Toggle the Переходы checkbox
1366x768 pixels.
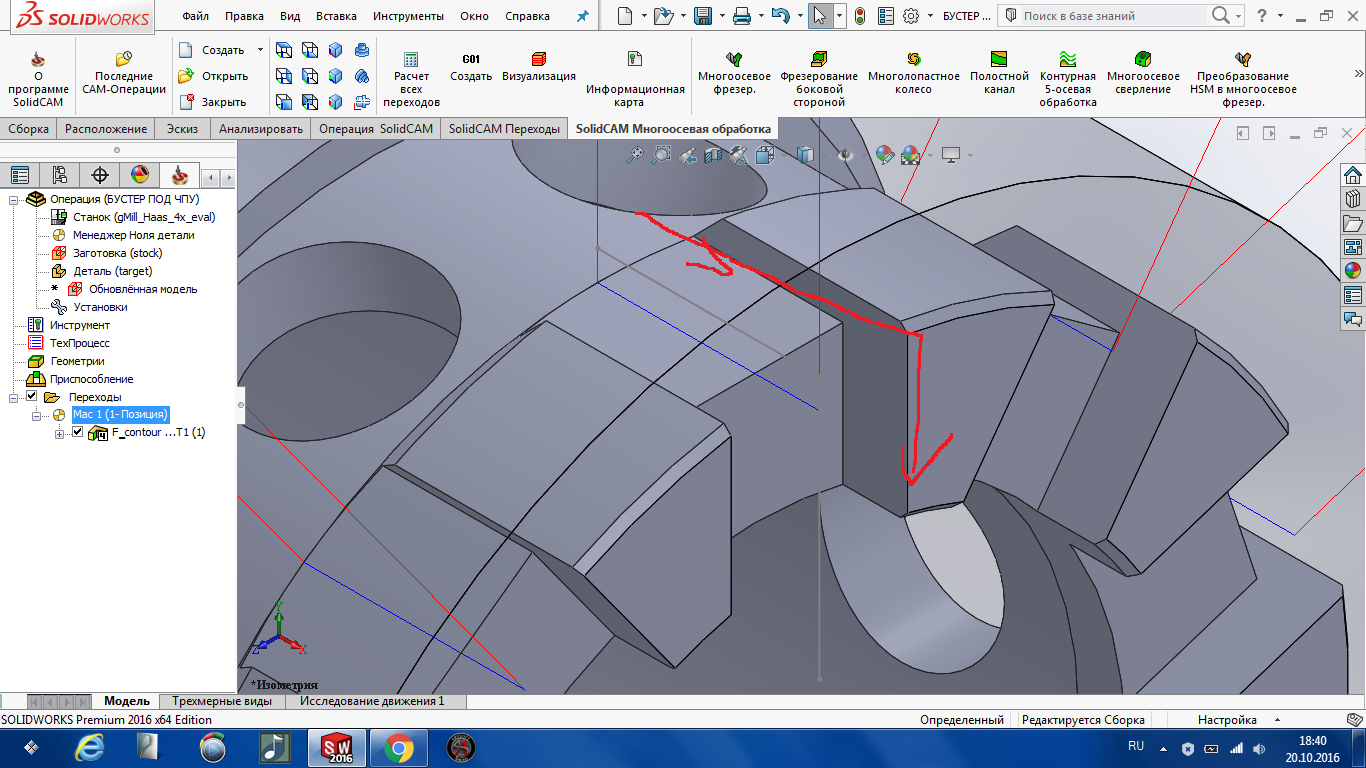pyautogui.click(x=31, y=397)
